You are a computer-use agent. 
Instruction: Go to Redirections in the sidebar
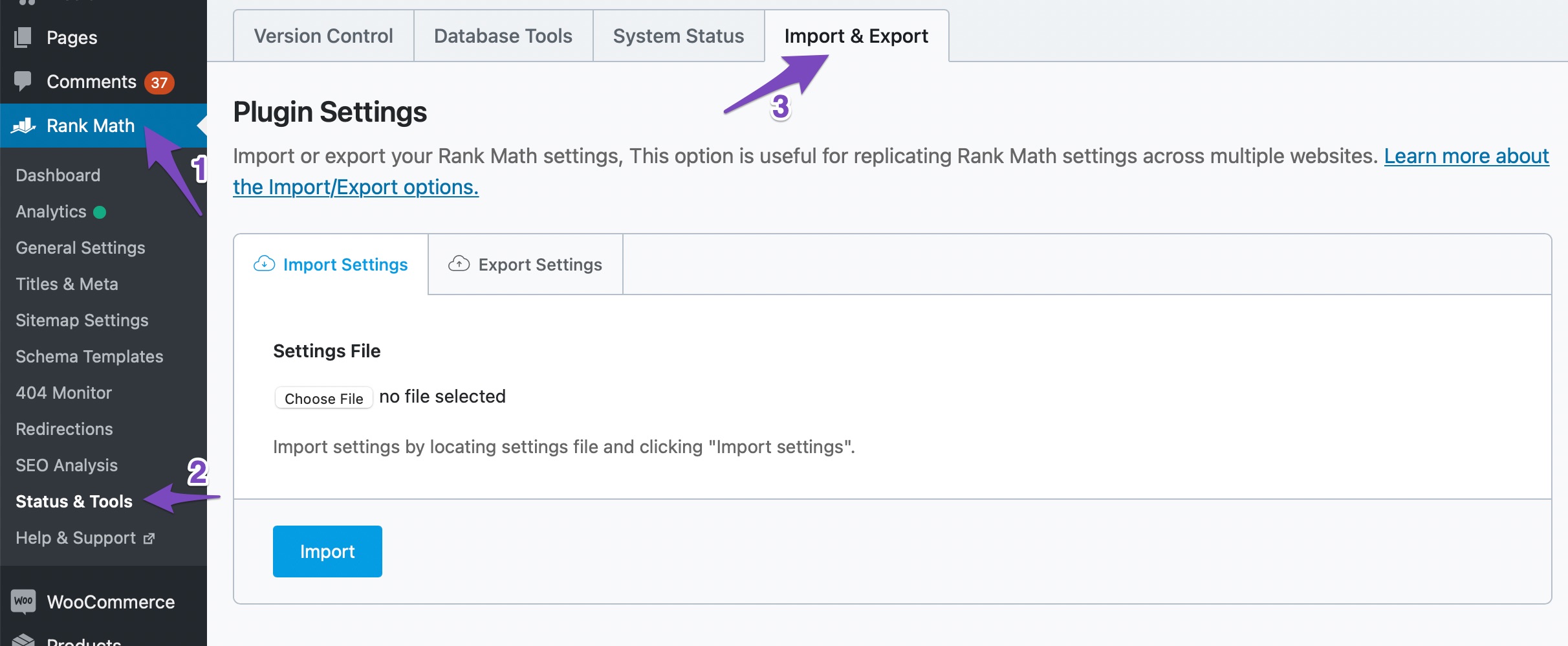pos(64,429)
